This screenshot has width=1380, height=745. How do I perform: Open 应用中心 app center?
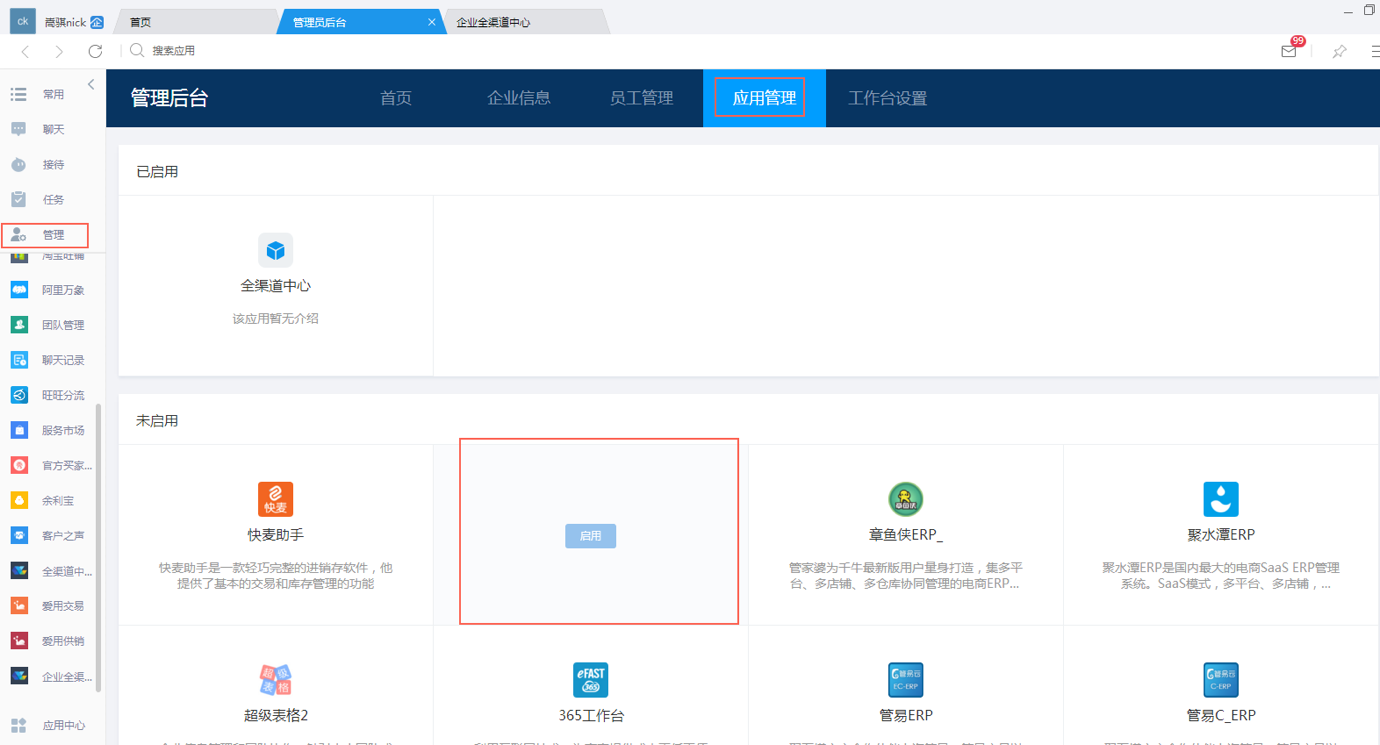48,725
